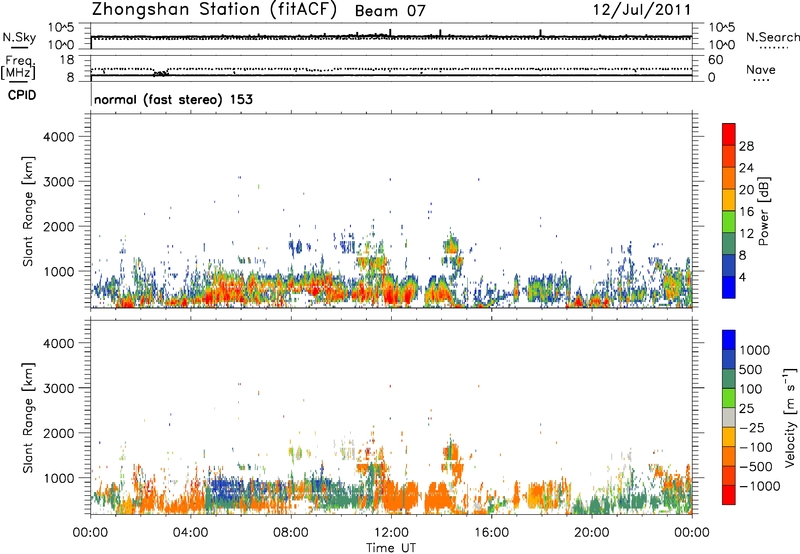The height and width of the screenshot is (554, 800).
Task: Click the N.Sky legend label
Action: [x=19, y=37]
